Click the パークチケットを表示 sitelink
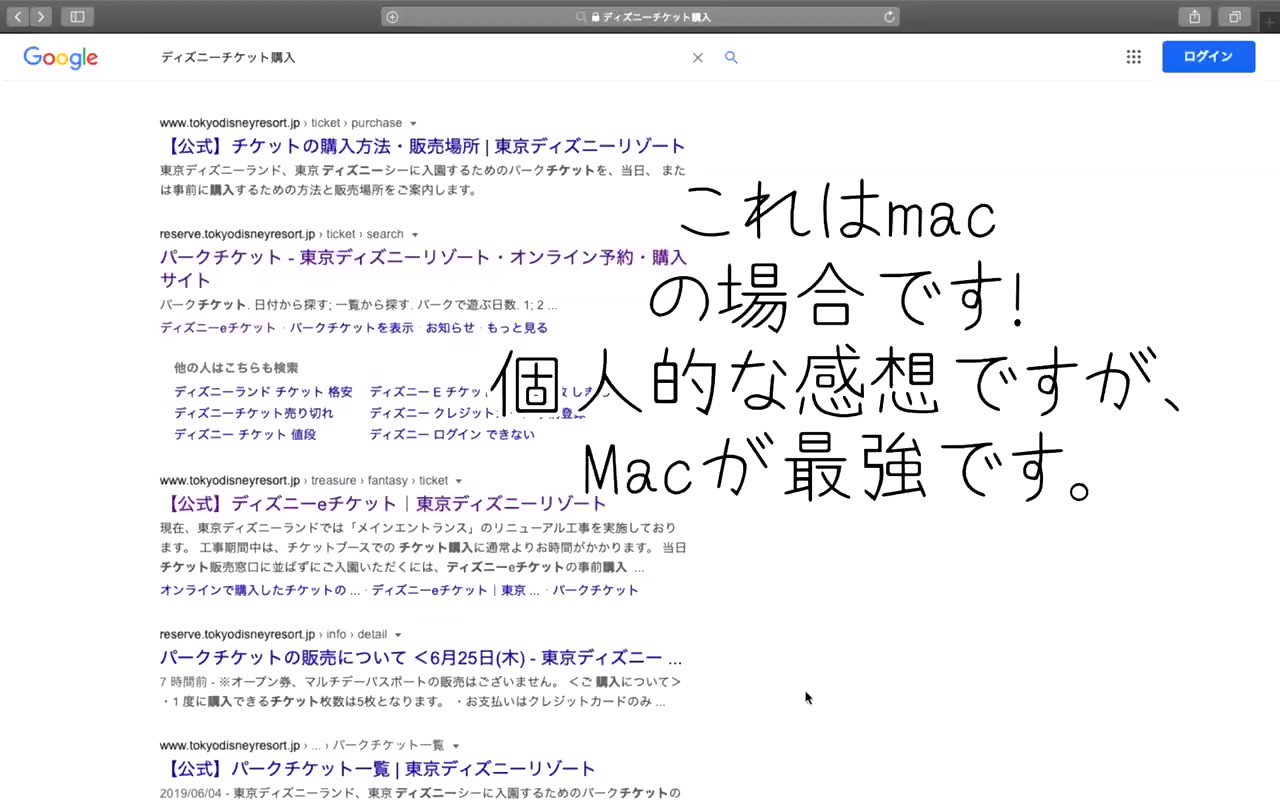Viewport: 1280px width, 800px height. point(351,328)
